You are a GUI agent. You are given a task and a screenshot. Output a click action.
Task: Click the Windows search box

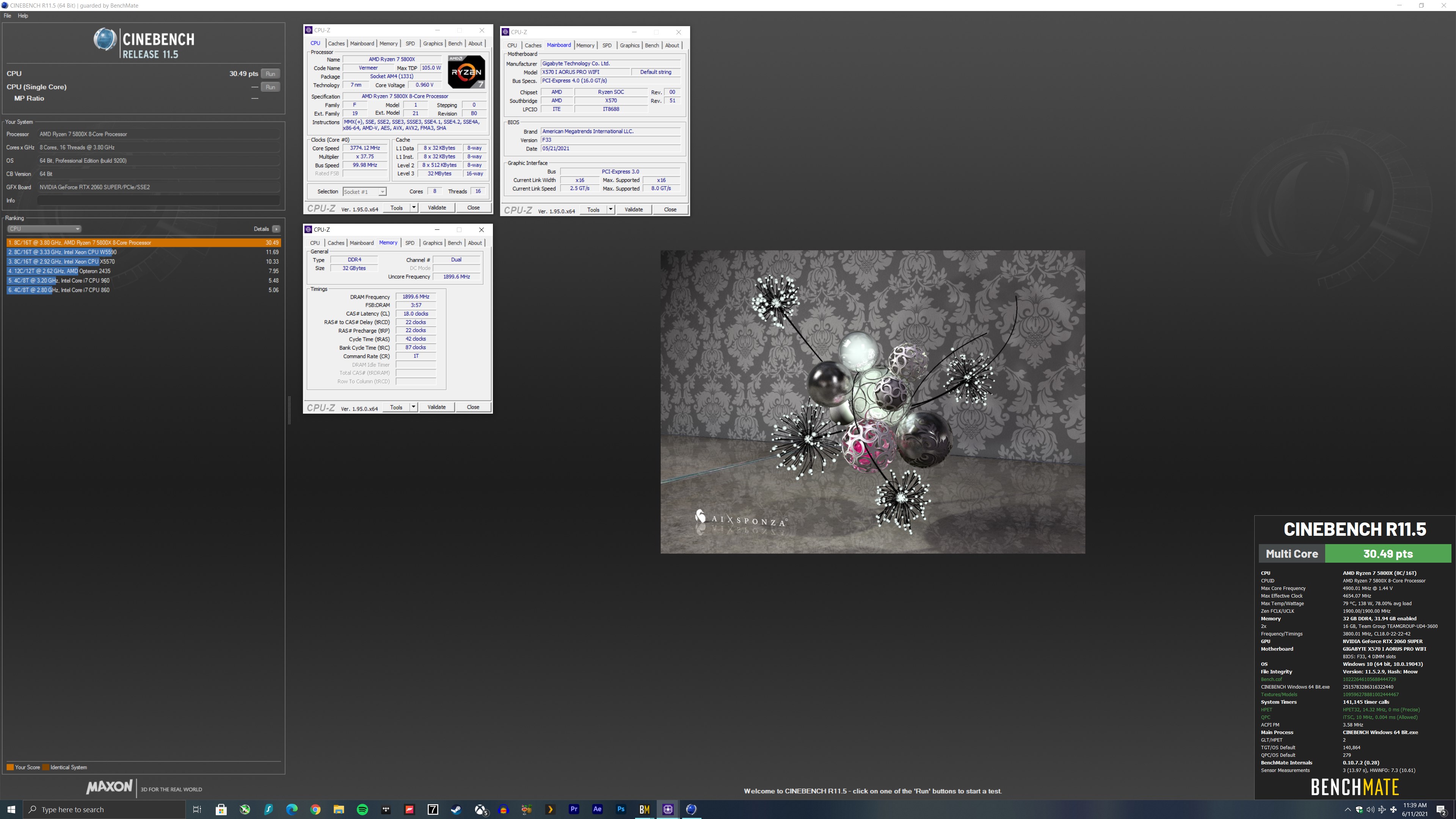tap(105, 810)
